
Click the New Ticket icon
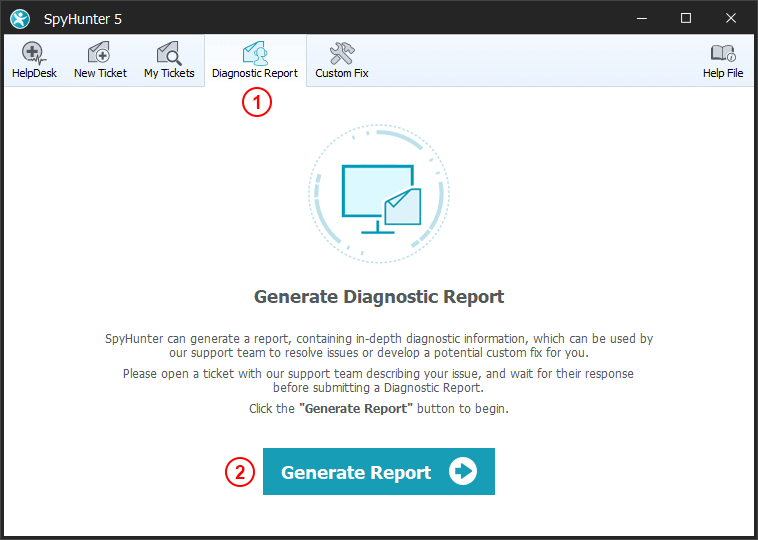click(100, 53)
